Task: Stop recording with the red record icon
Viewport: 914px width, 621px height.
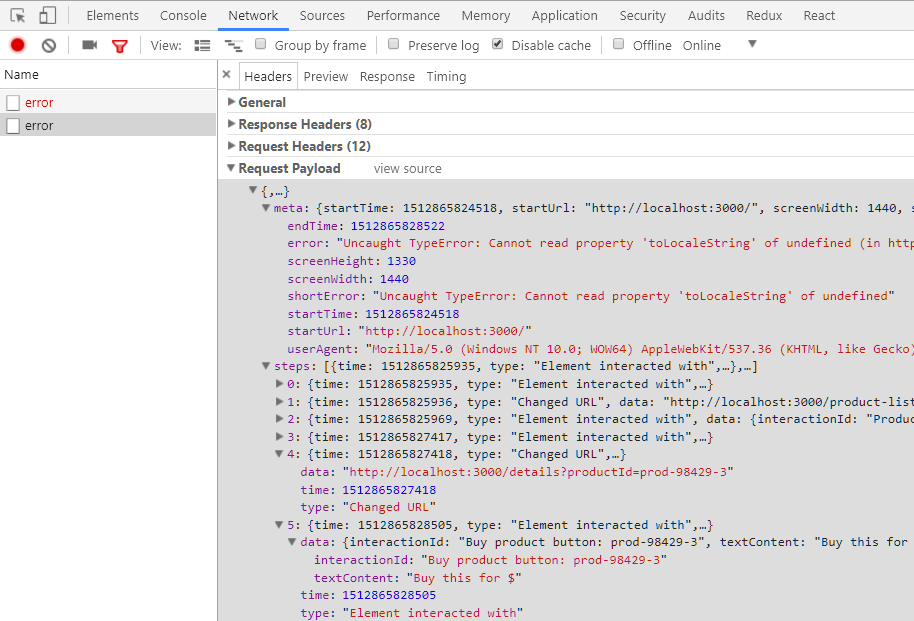Action: [17, 45]
